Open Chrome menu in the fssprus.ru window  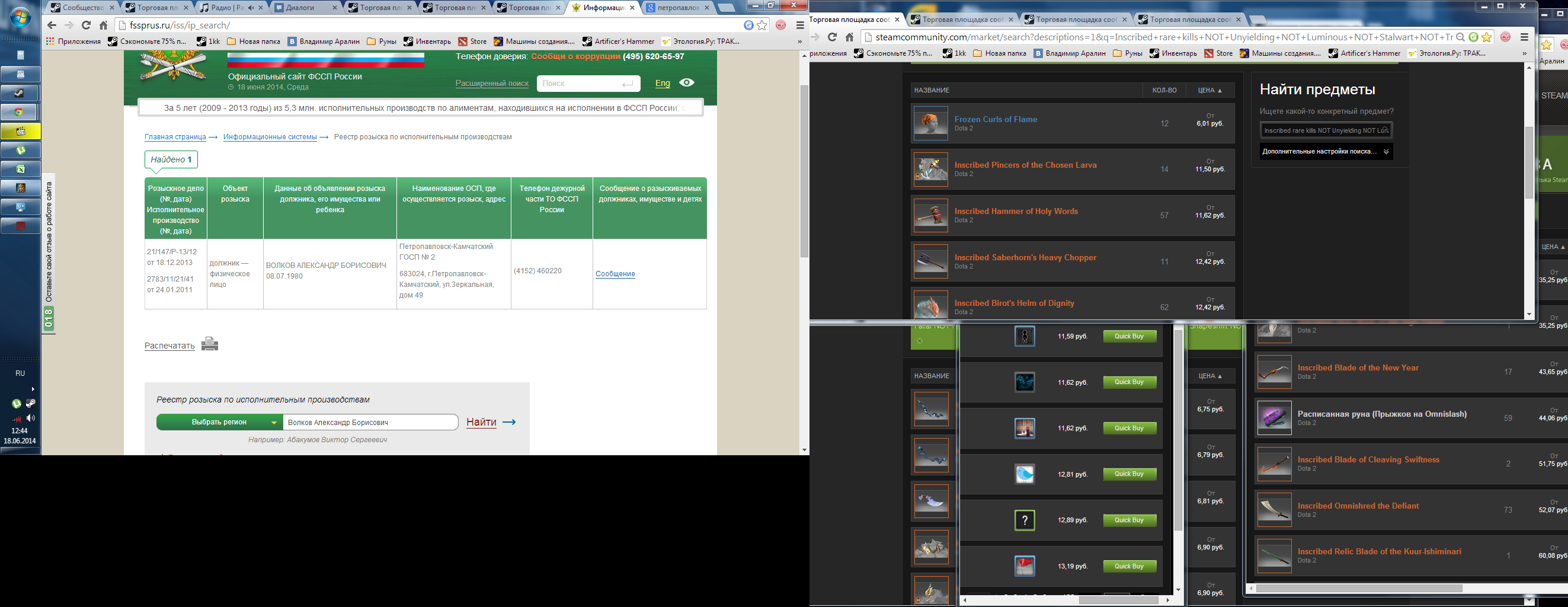coord(800,25)
